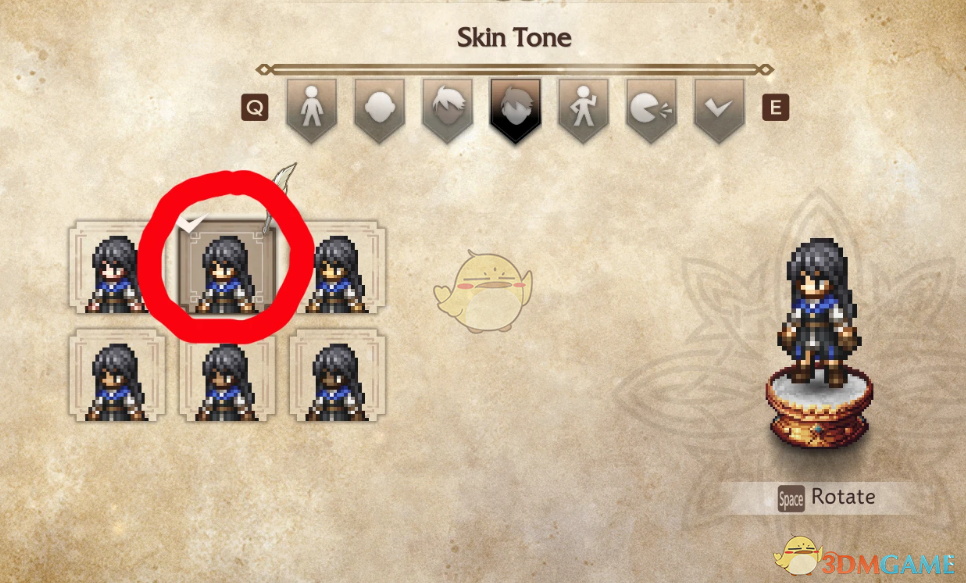Image resolution: width=966 pixels, height=583 pixels.
Task: Open the body type tab icon
Action: coord(312,110)
